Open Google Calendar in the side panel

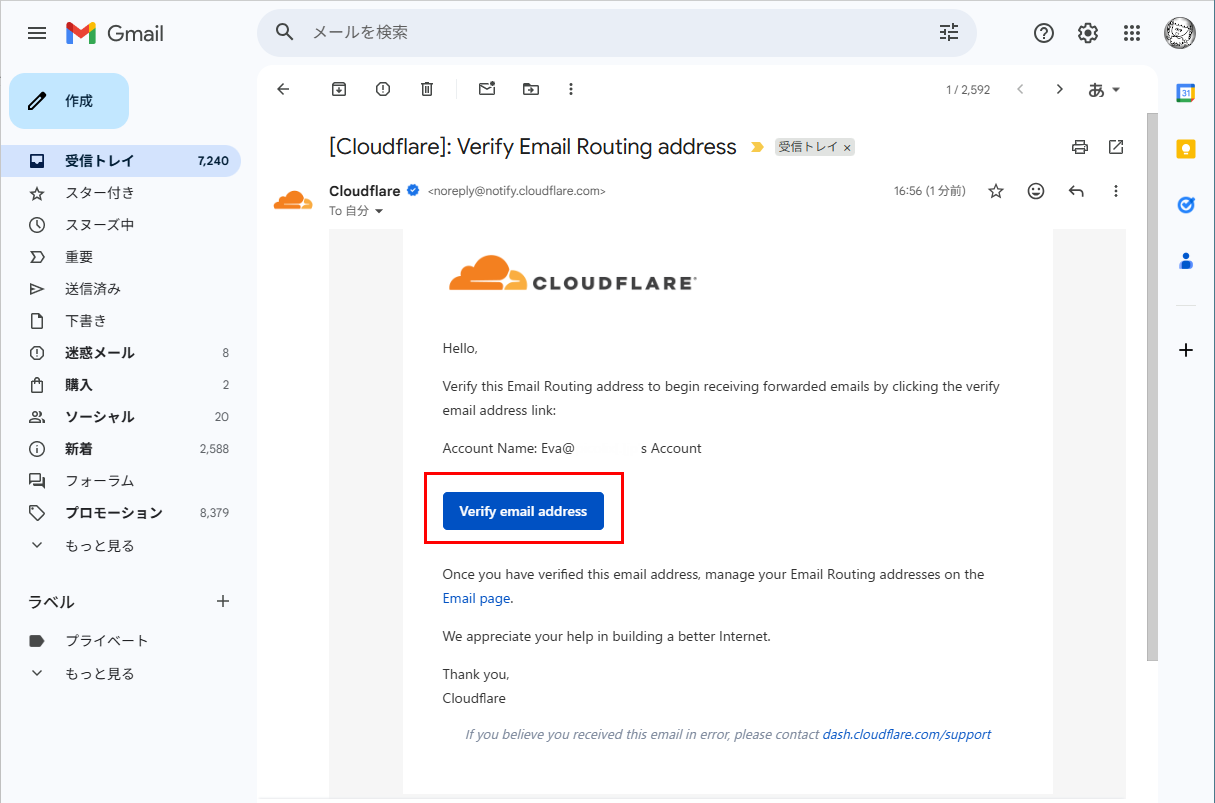tap(1184, 92)
